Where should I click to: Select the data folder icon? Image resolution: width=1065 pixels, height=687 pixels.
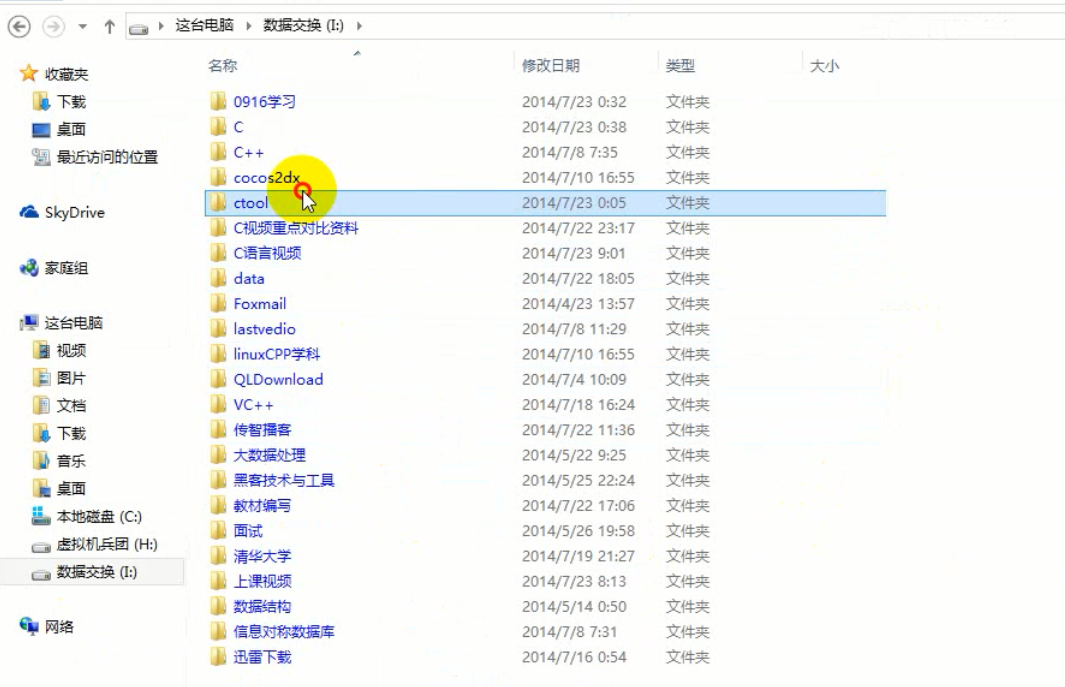pos(218,279)
